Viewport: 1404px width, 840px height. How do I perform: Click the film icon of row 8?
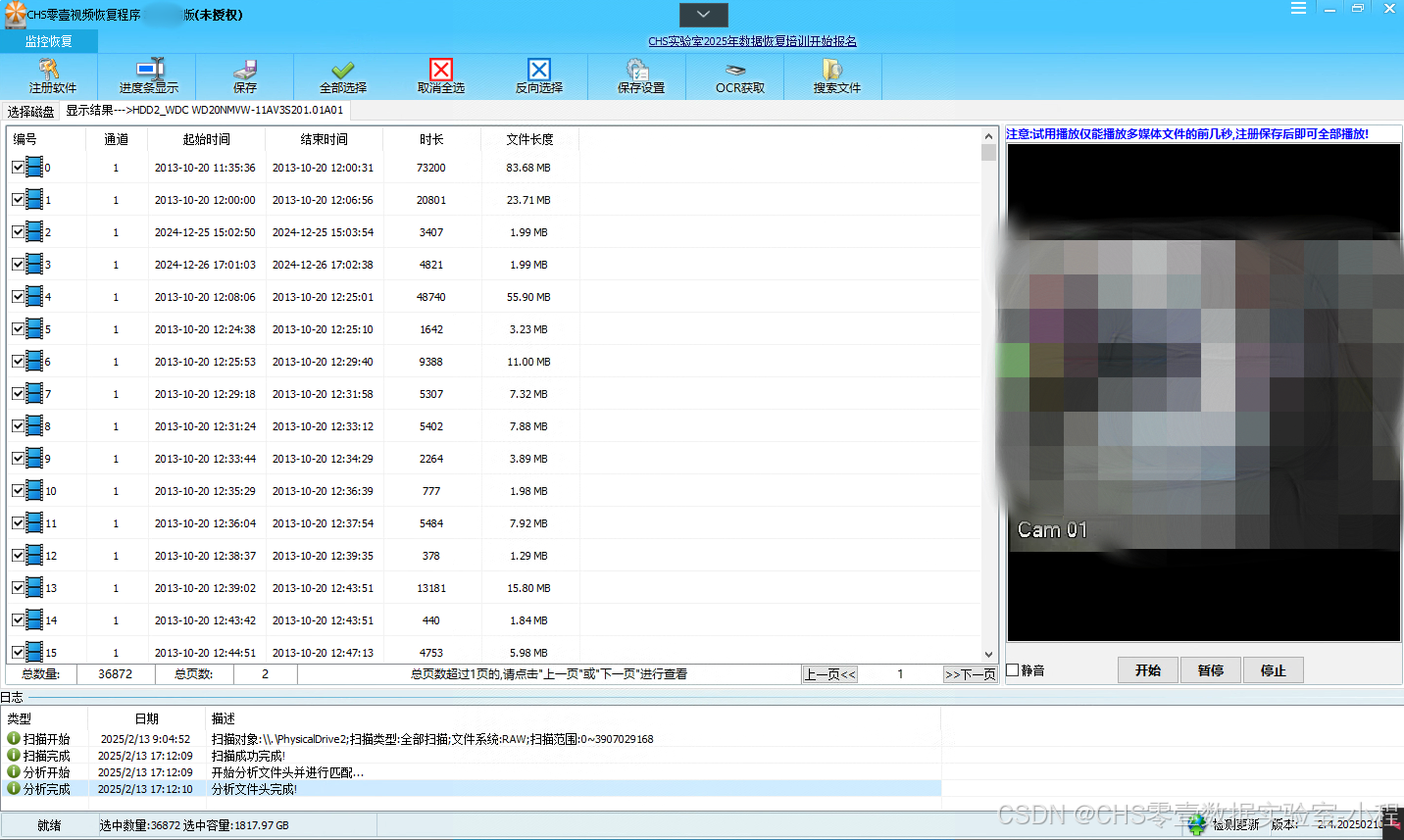(x=34, y=426)
